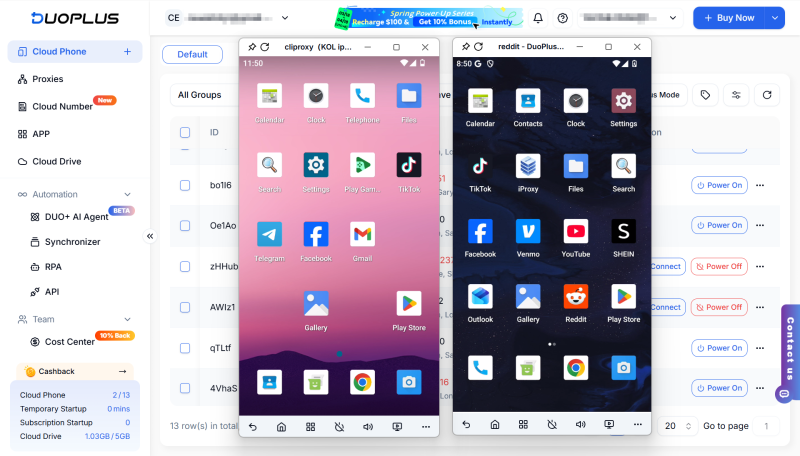Click the Cashback banner in sidebar
This screenshot has height=456, width=800.
point(75,371)
